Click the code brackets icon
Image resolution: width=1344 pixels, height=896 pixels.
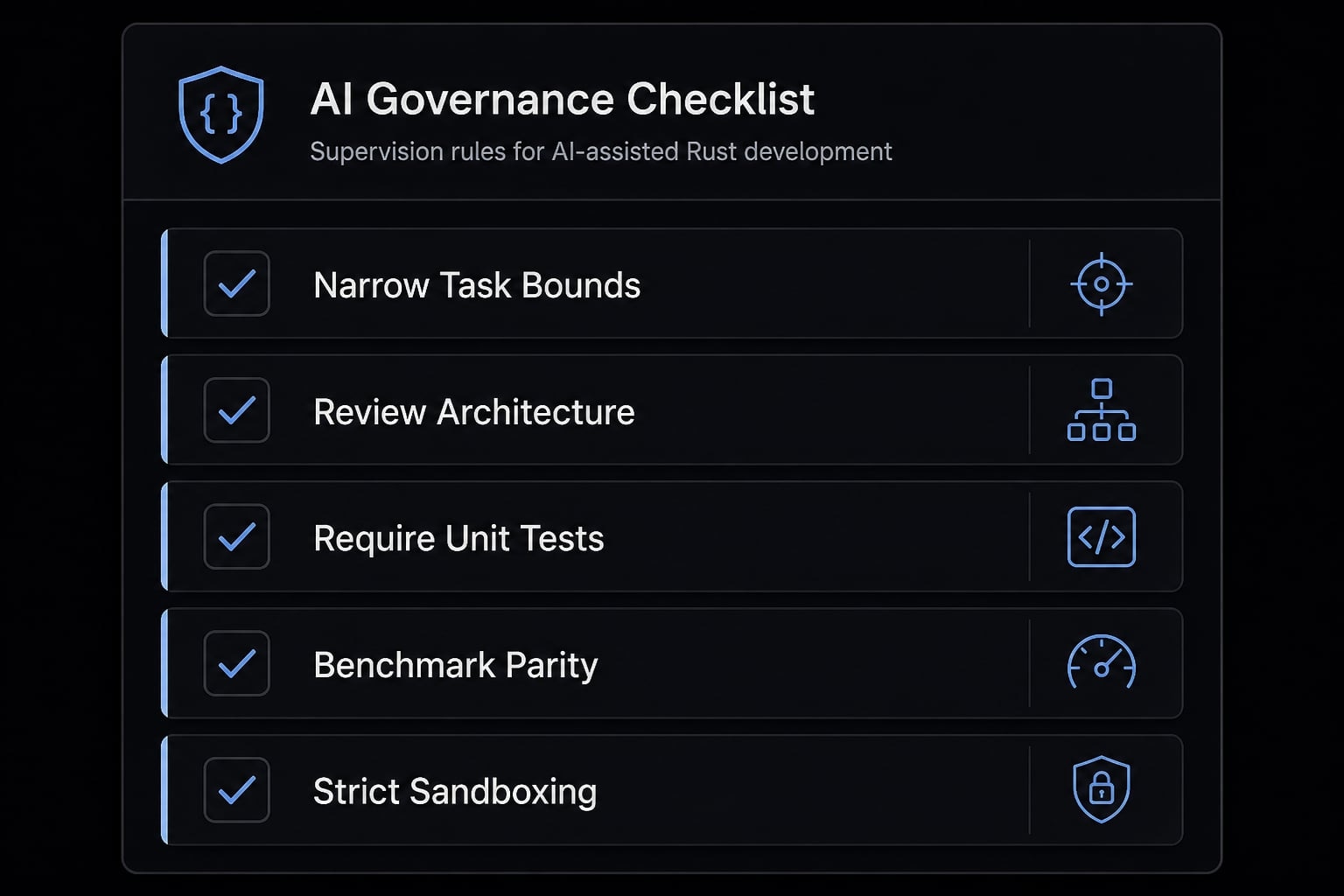click(1102, 536)
